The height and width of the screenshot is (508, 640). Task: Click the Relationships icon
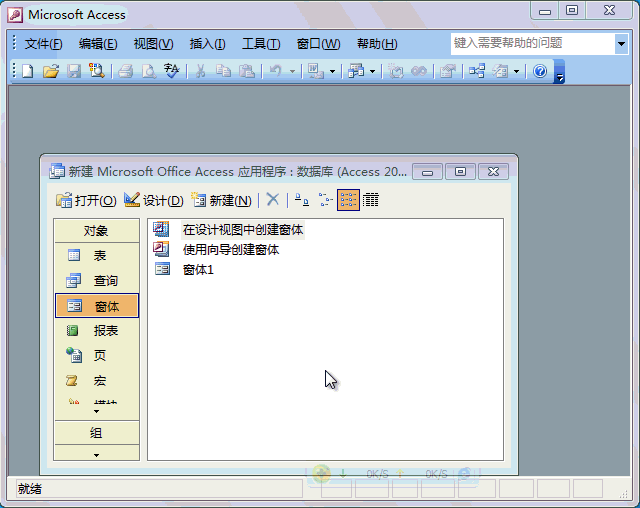(x=477, y=71)
